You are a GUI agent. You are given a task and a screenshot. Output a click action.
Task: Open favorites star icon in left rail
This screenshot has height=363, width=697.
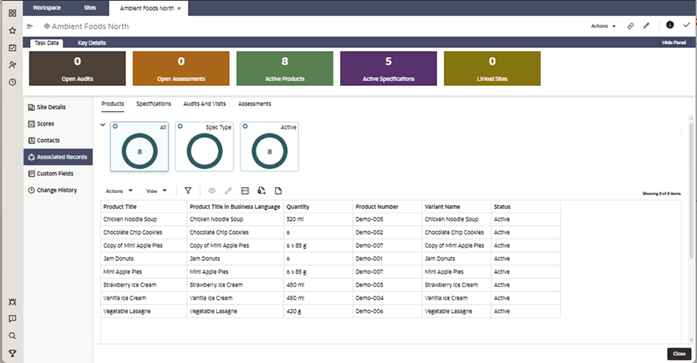pyautogui.click(x=12, y=31)
